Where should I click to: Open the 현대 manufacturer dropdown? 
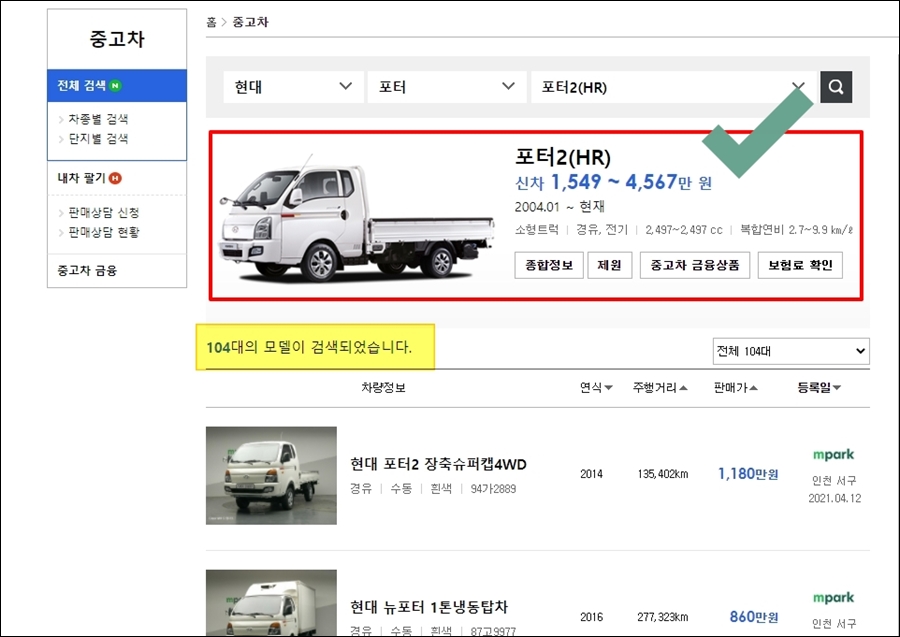[x=293, y=87]
